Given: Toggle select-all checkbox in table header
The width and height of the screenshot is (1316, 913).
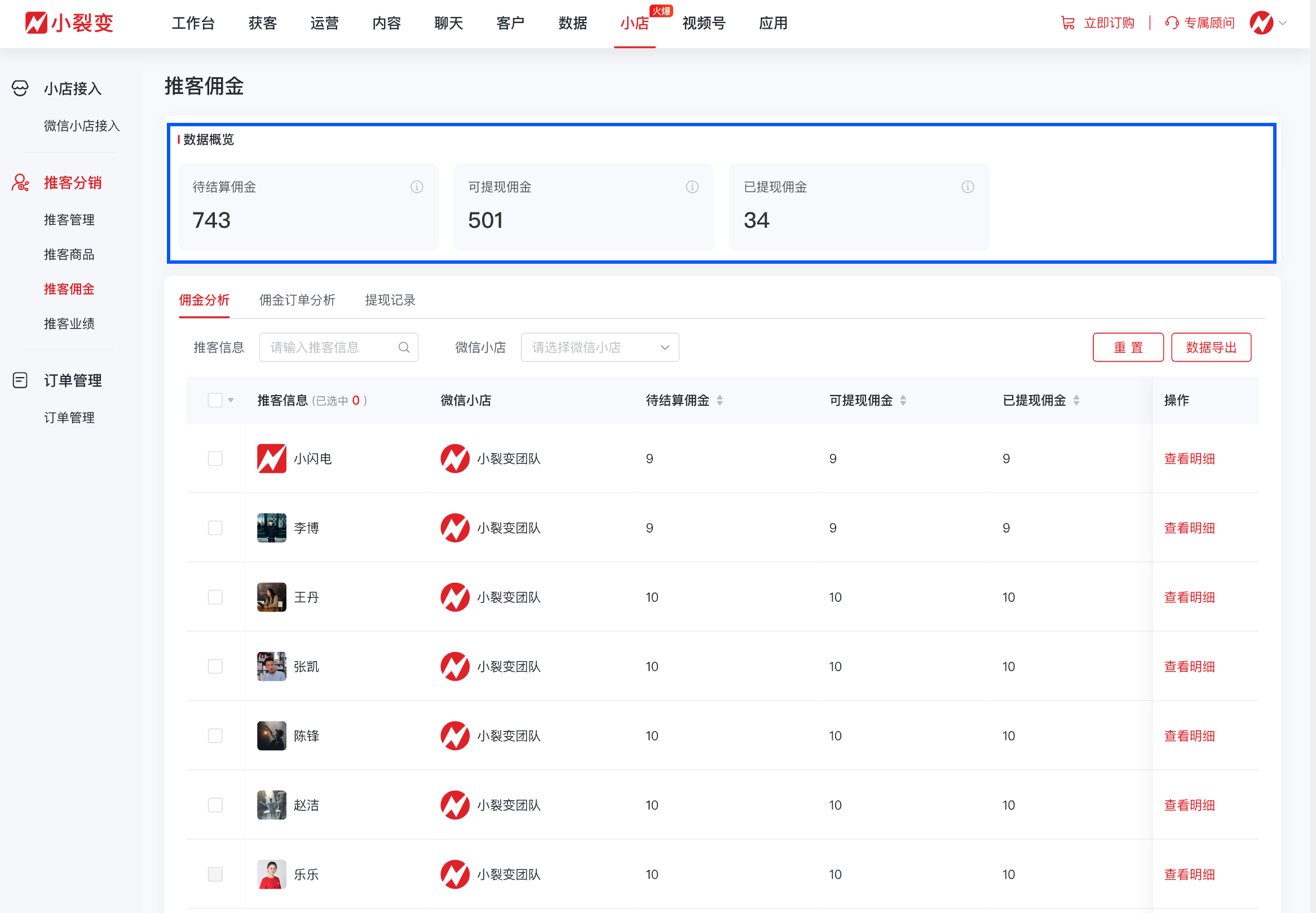Looking at the screenshot, I should [215, 401].
